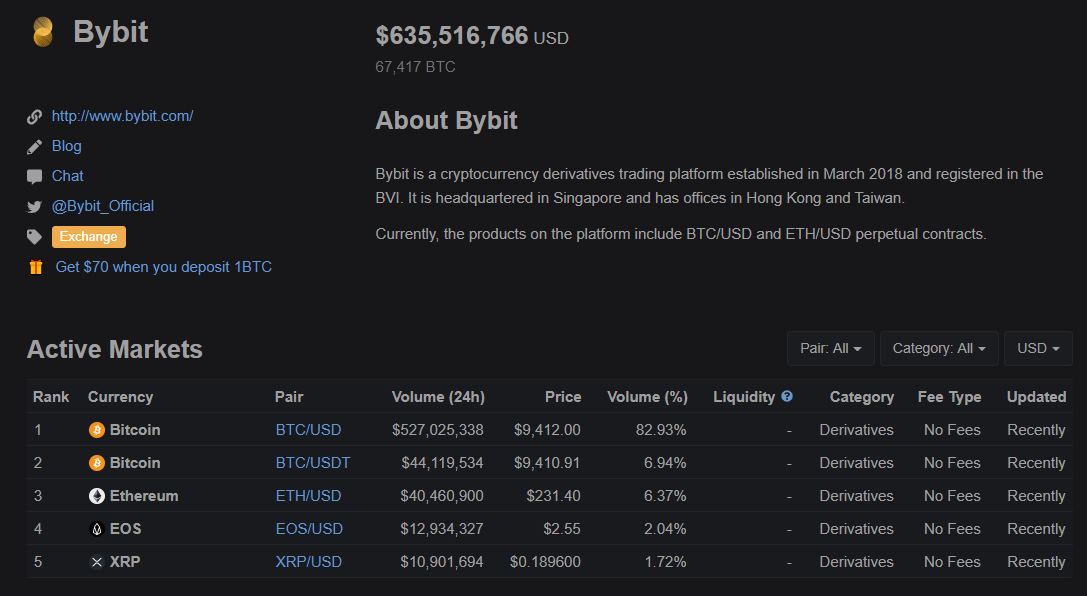The image size is (1087, 596).
Task: Click the Volume (24h) column header
Action: [x=438, y=397]
